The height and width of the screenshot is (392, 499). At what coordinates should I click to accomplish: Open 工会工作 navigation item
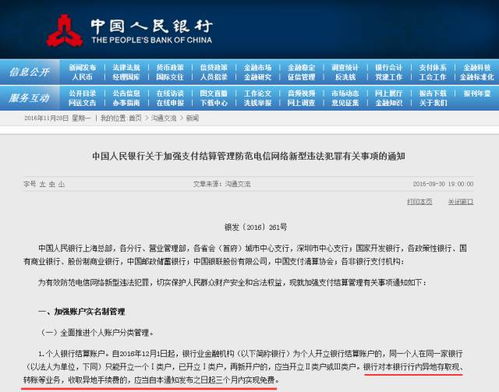point(433,77)
